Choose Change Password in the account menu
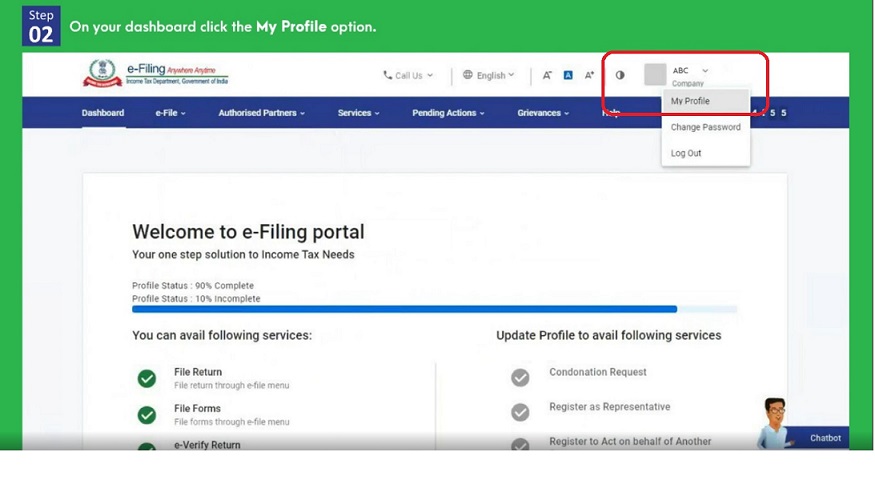The width and height of the screenshot is (875, 492). click(x=705, y=127)
